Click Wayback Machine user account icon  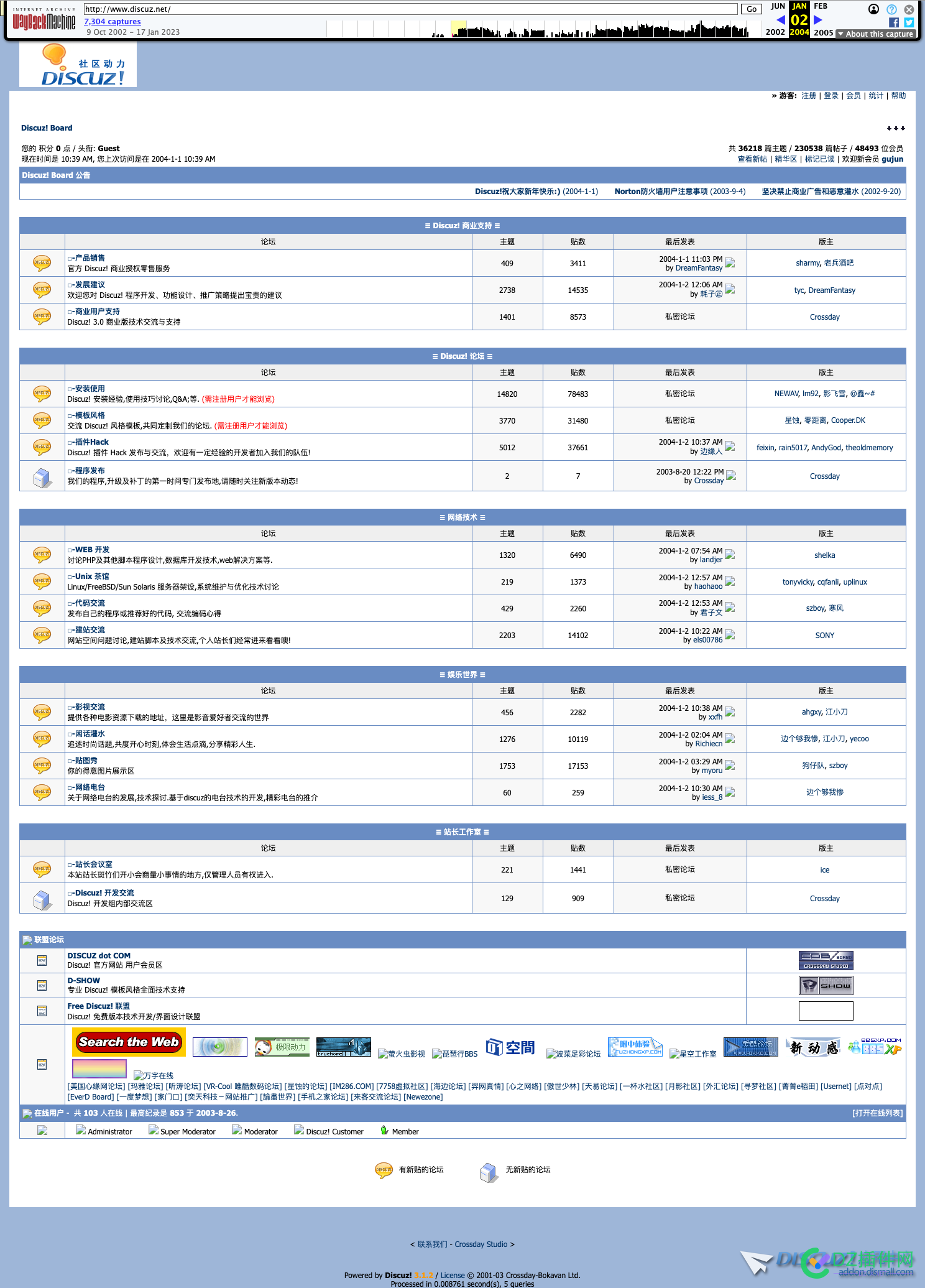coord(874,9)
